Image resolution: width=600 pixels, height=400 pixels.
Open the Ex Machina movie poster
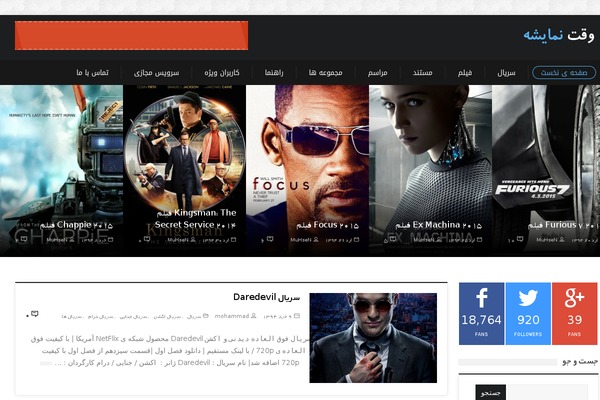(430, 170)
